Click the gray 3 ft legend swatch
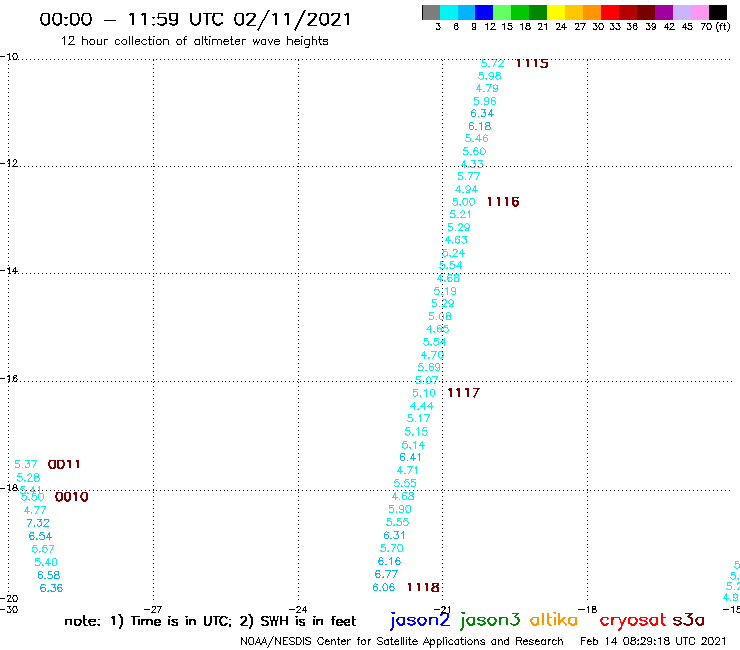 coord(431,12)
